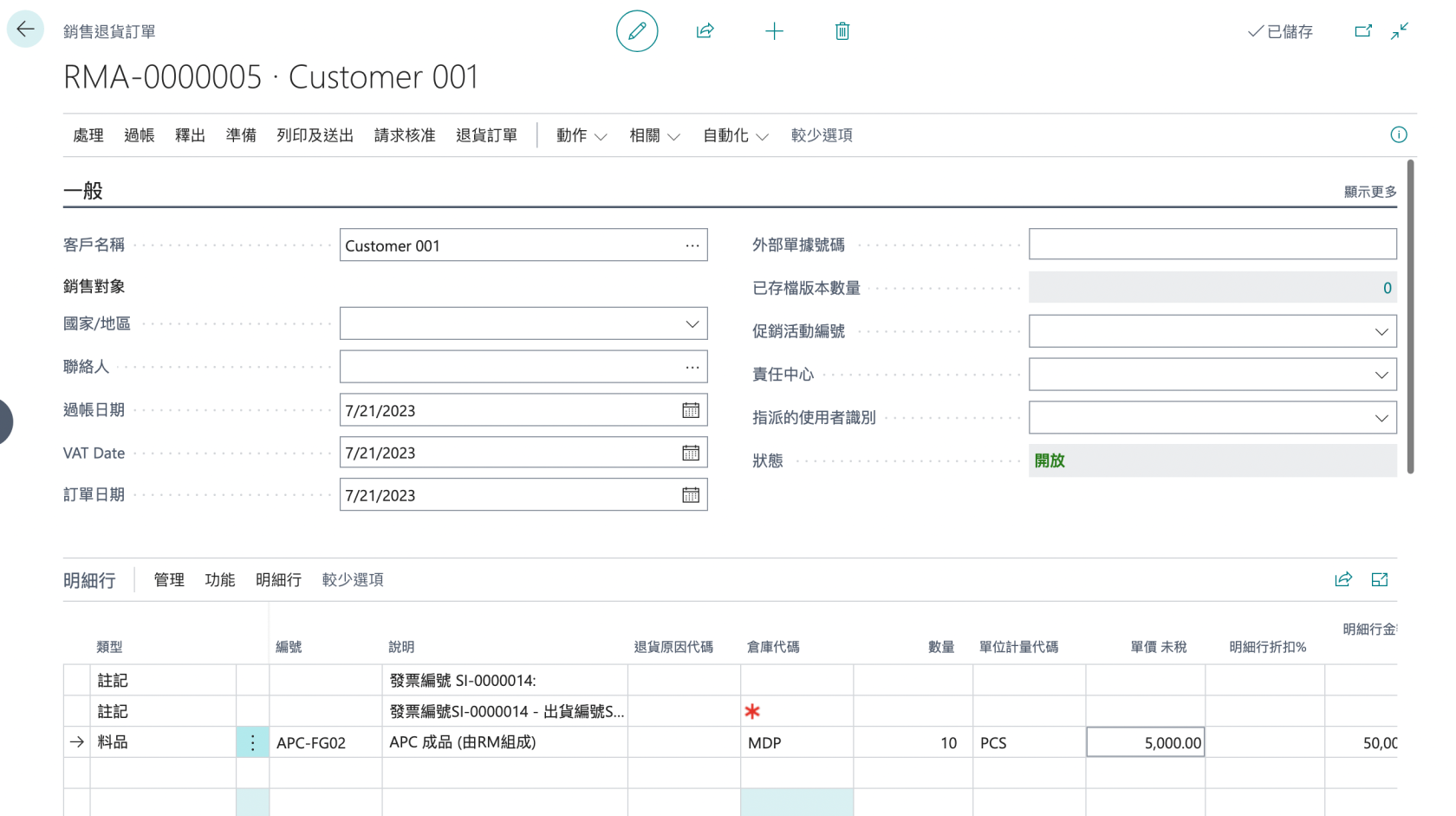The height and width of the screenshot is (816, 1456).
Task: Click description cell 發票編號 SI-0000014:
Action: pos(504,681)
